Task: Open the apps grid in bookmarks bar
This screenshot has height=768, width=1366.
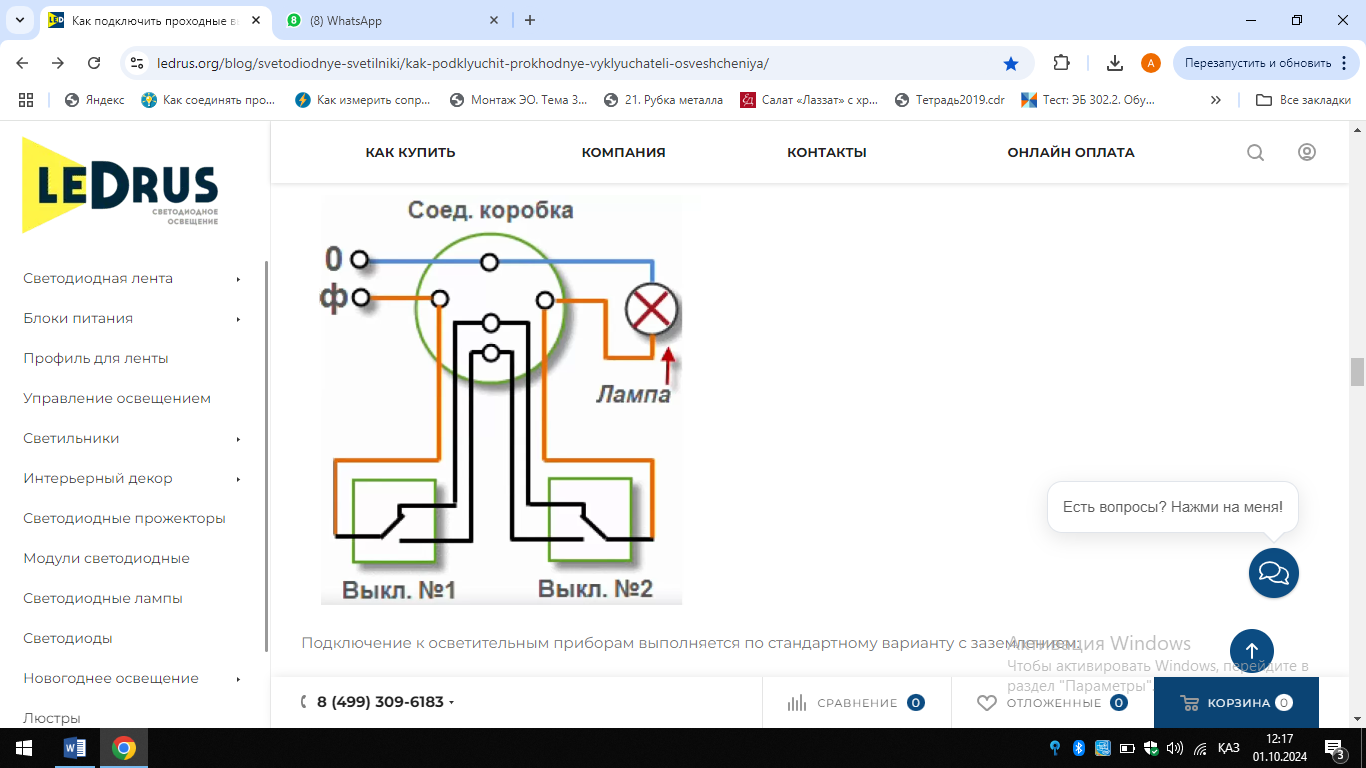Action: 26,100
